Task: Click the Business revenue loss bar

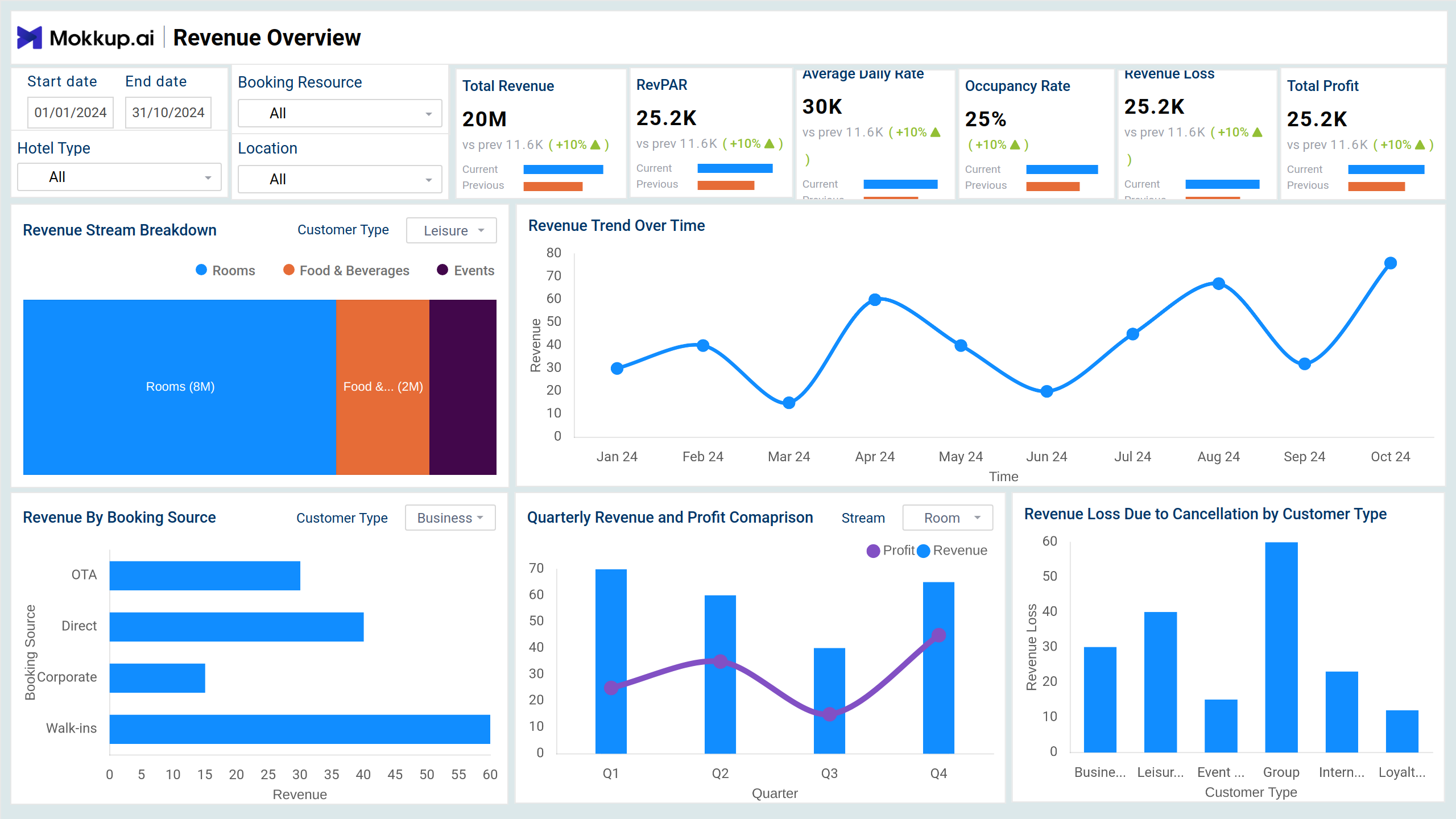Action: pyautogui.click(x=1100, y=700)
